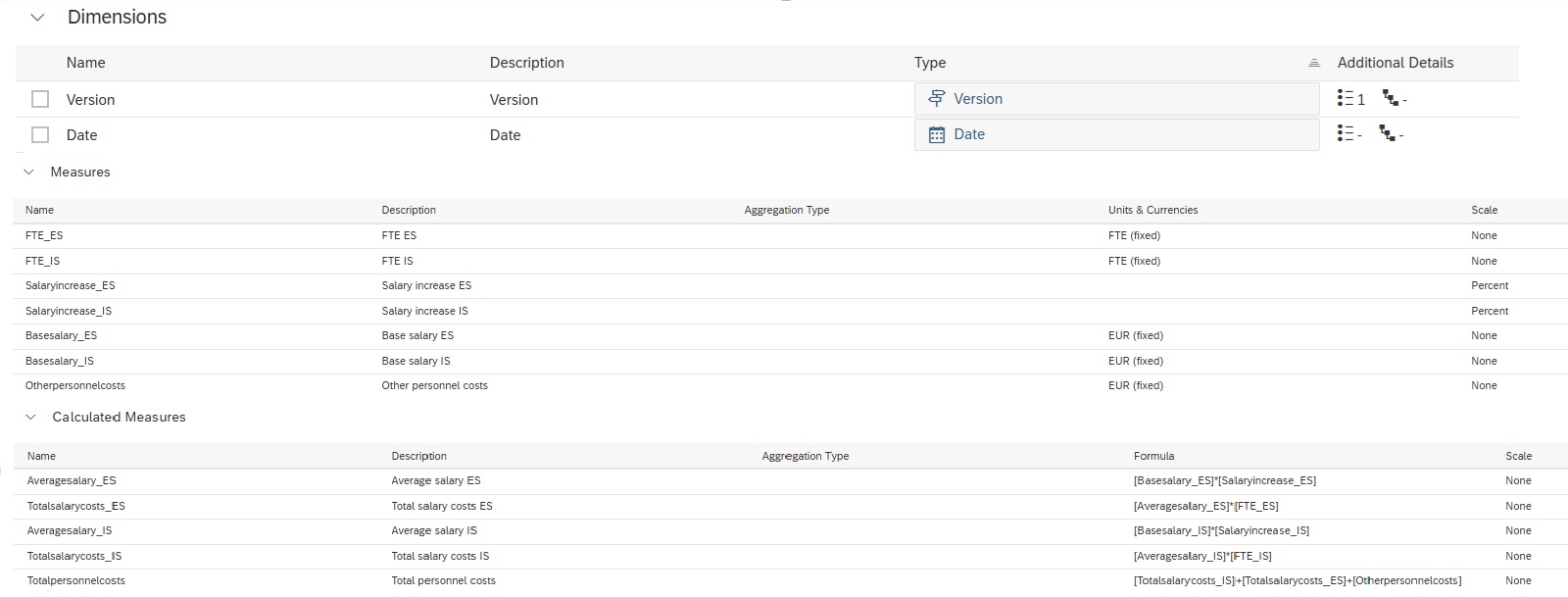Select the Totalpersonnelcosts calculated measure
This screenshot has height=597, width=1568.
75,580
